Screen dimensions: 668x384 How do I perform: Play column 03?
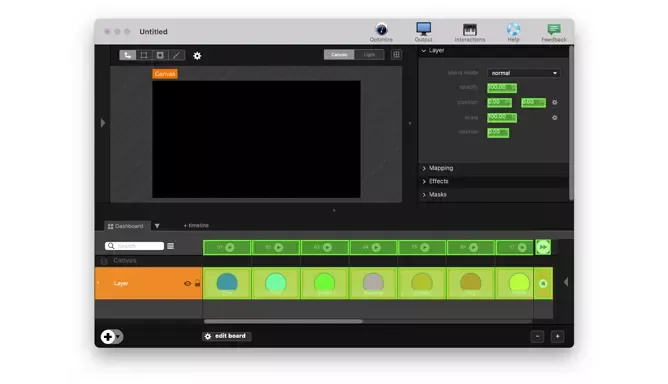327,248
